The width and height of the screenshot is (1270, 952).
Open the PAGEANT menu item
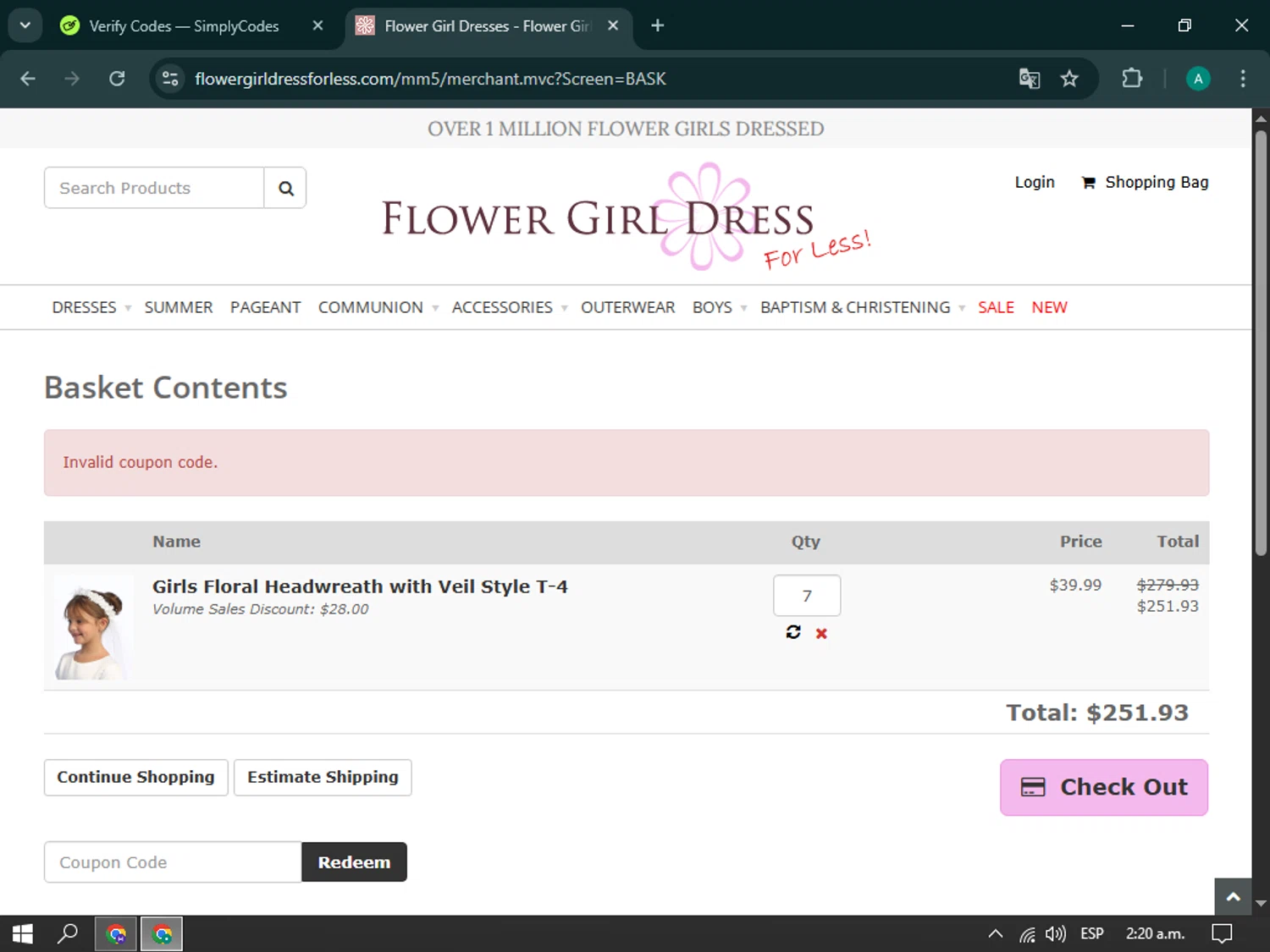pos(266,307)
